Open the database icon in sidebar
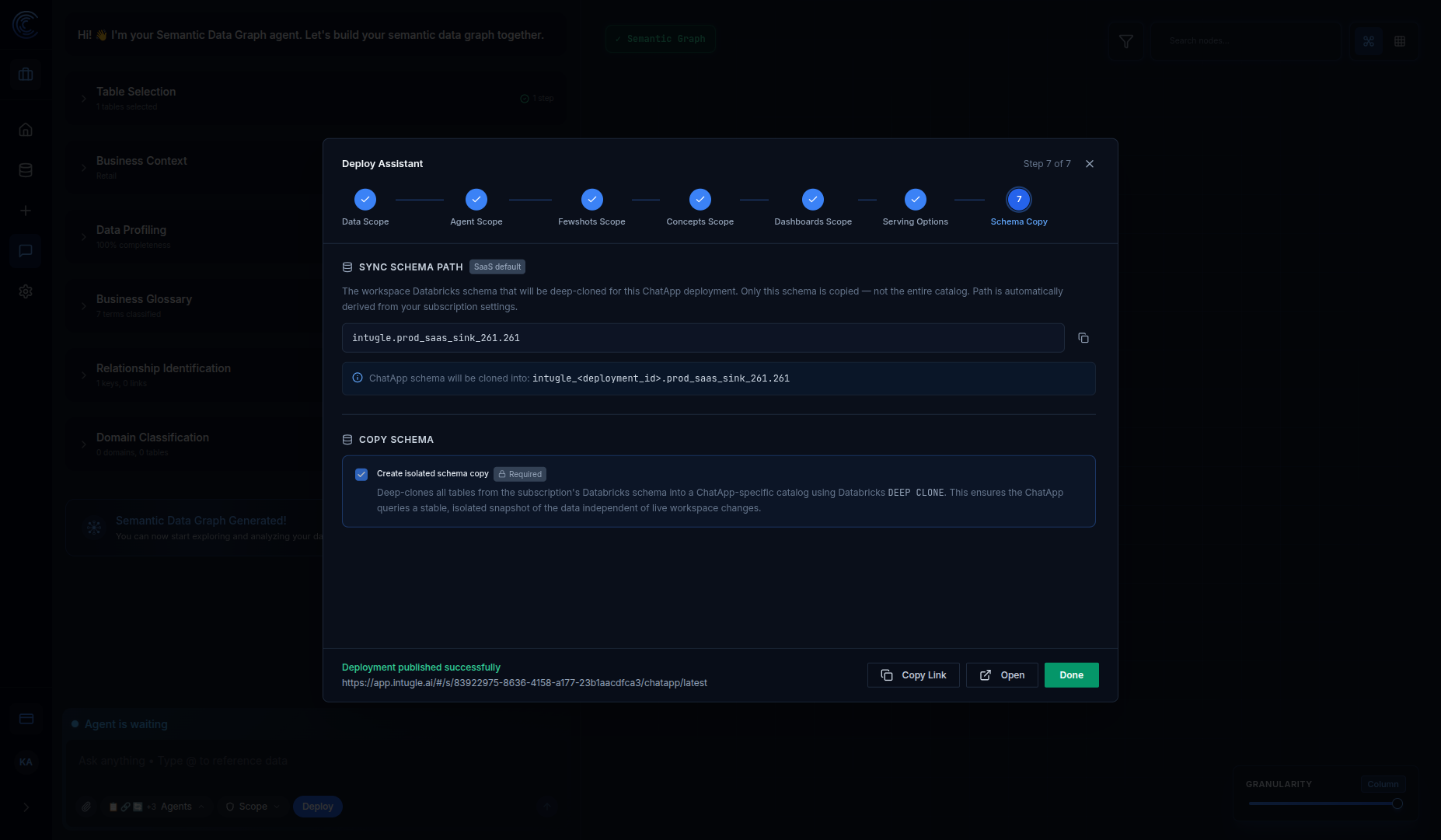 [26, 170]
